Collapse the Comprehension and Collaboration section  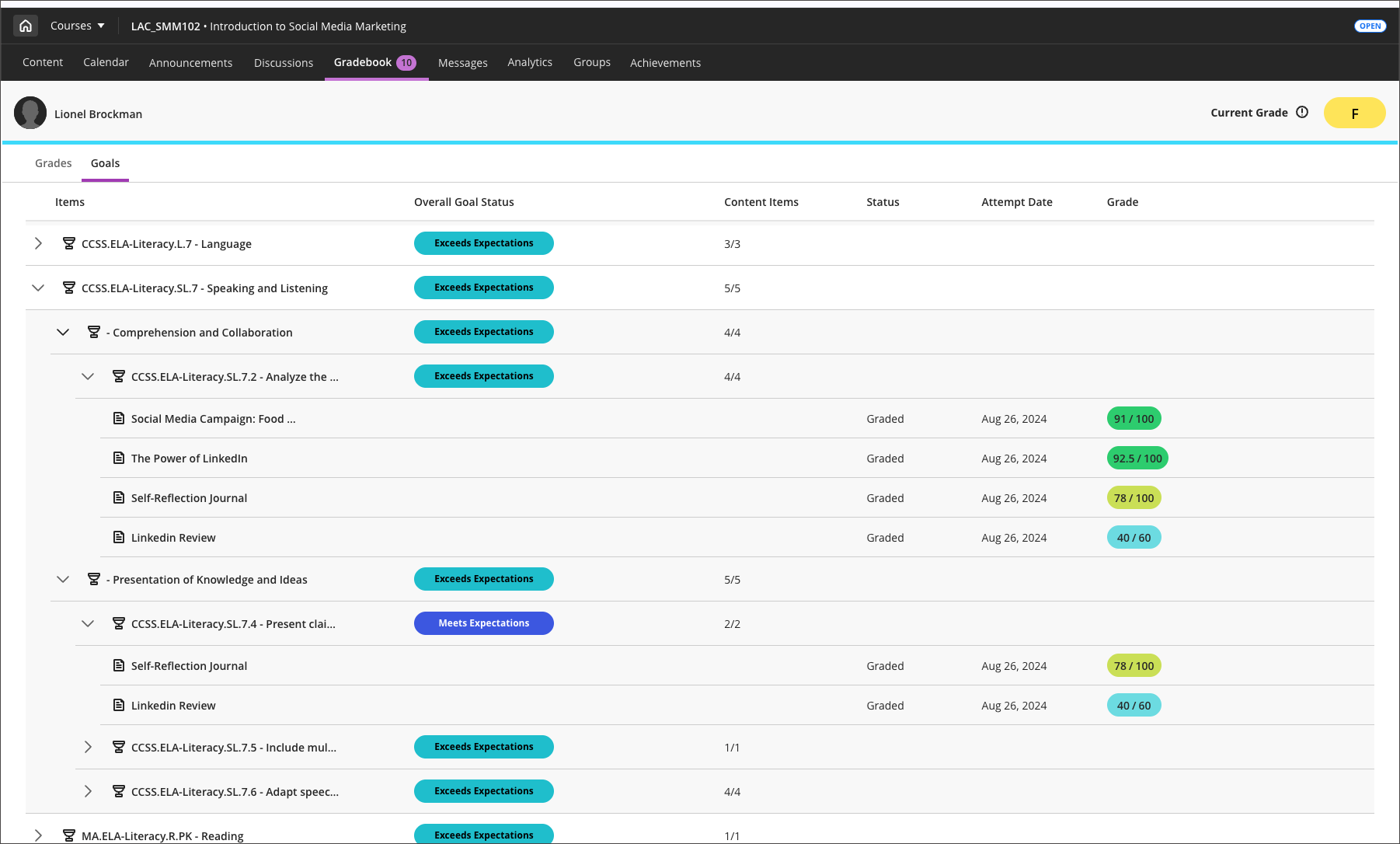click(x=63, y=332)
